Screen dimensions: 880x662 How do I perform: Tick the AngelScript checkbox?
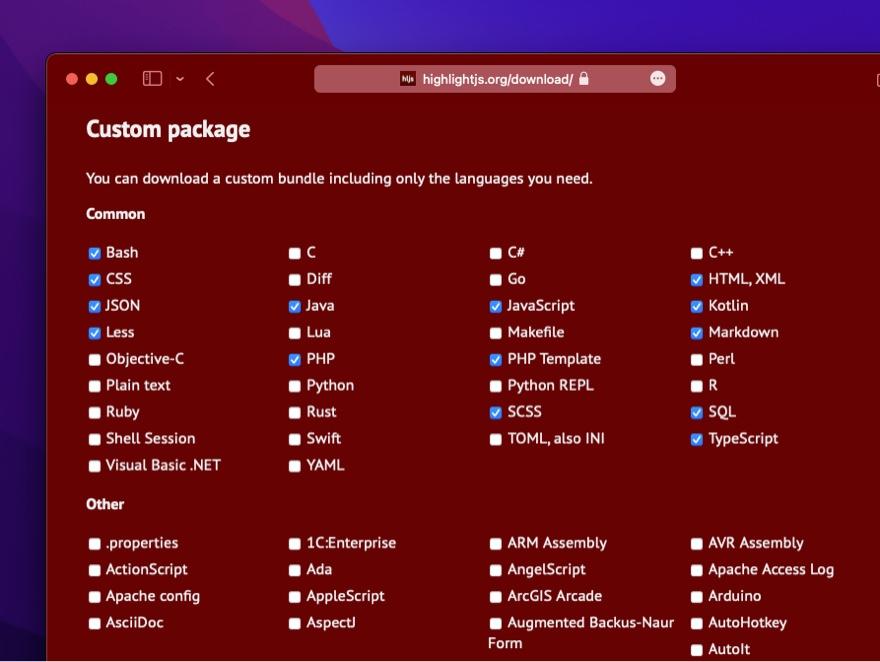pos(496,571)
